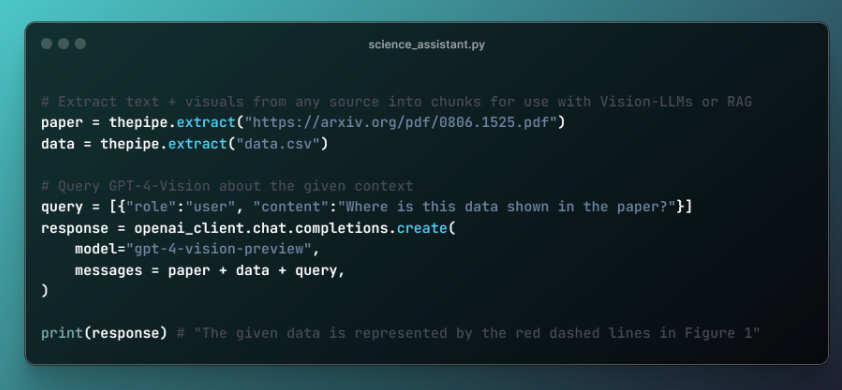This screenshot has height=390, width=842.
Task: Click the messages = paper + data line
Action: 209,270
